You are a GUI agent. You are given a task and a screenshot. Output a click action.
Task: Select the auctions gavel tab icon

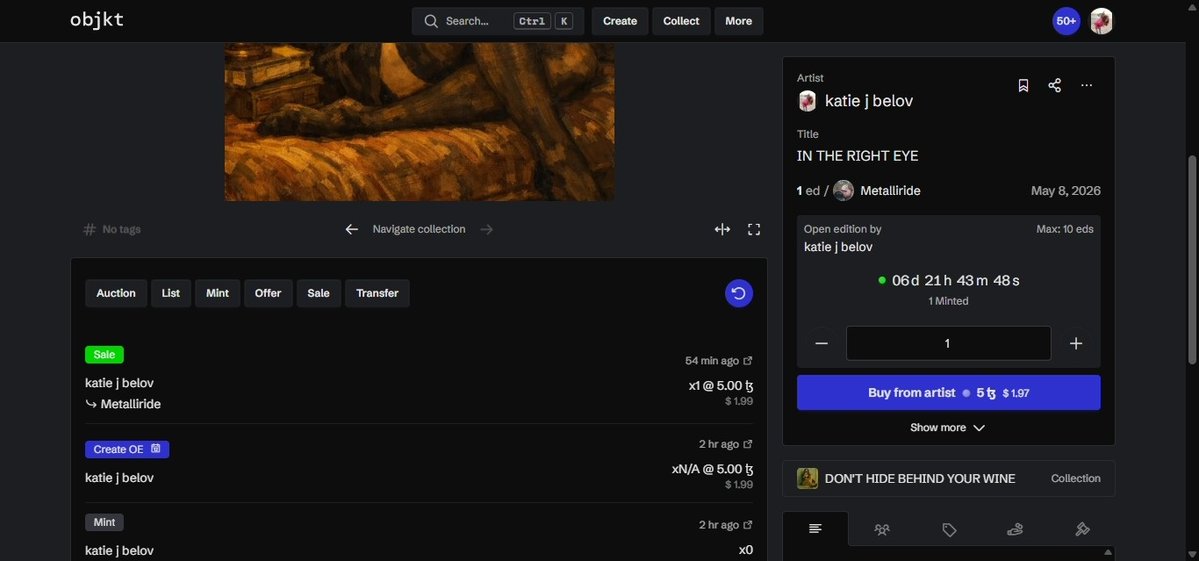1082,529
